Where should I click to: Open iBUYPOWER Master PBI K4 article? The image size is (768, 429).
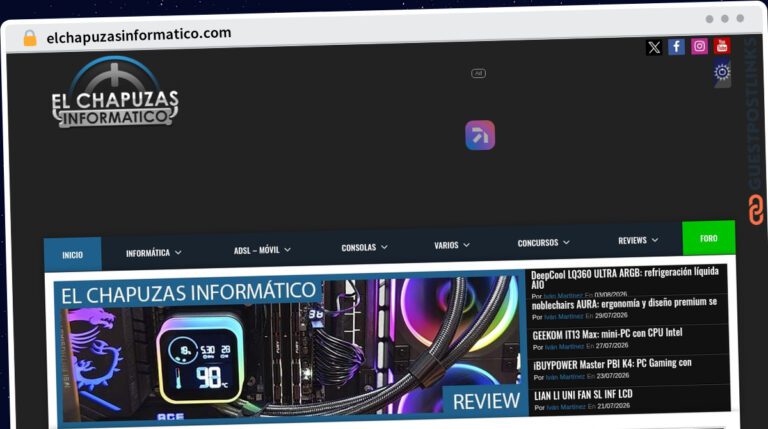612,364
